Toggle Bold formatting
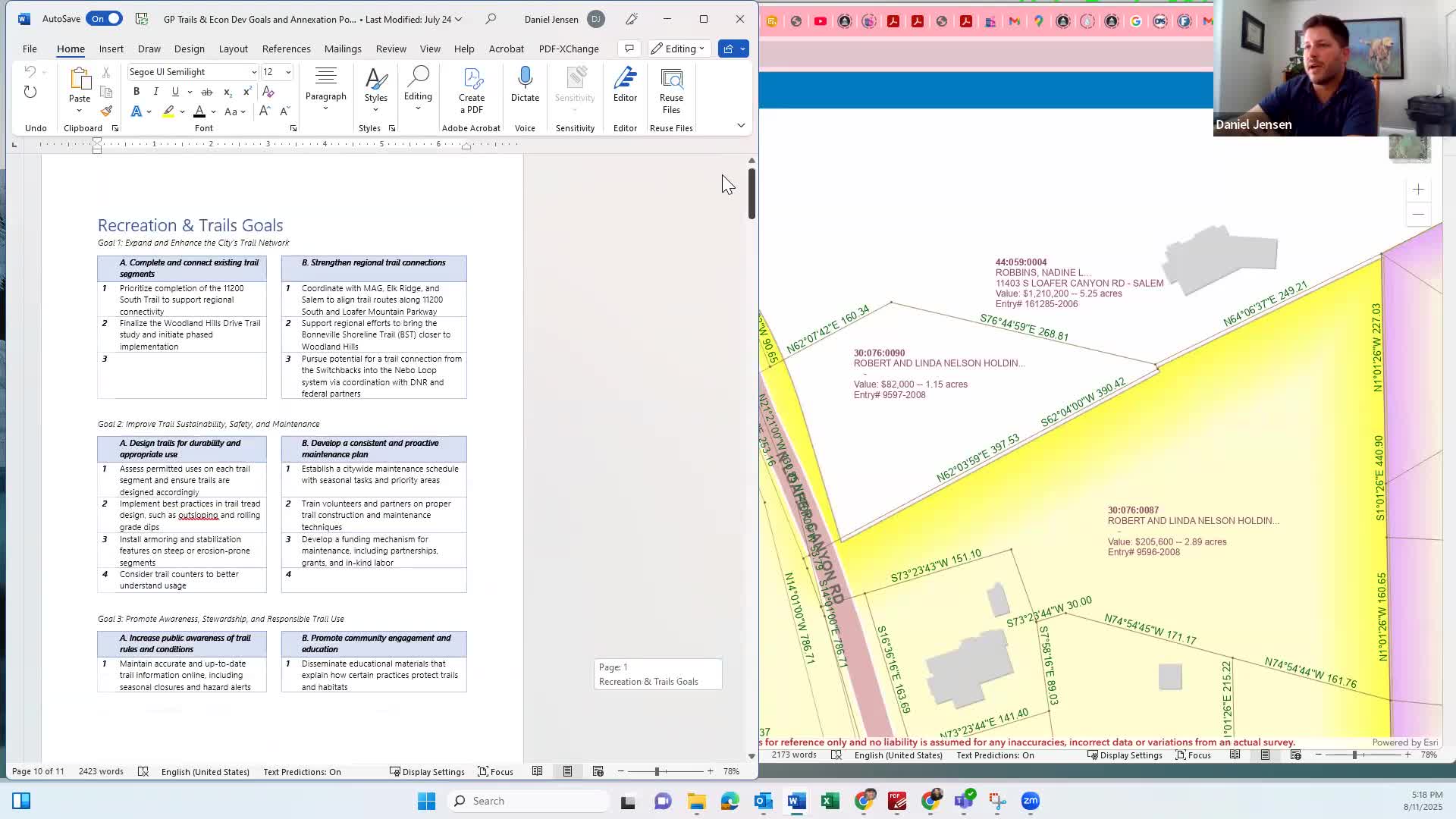This screenshot has height=819, width=1456. pos(136,92)
